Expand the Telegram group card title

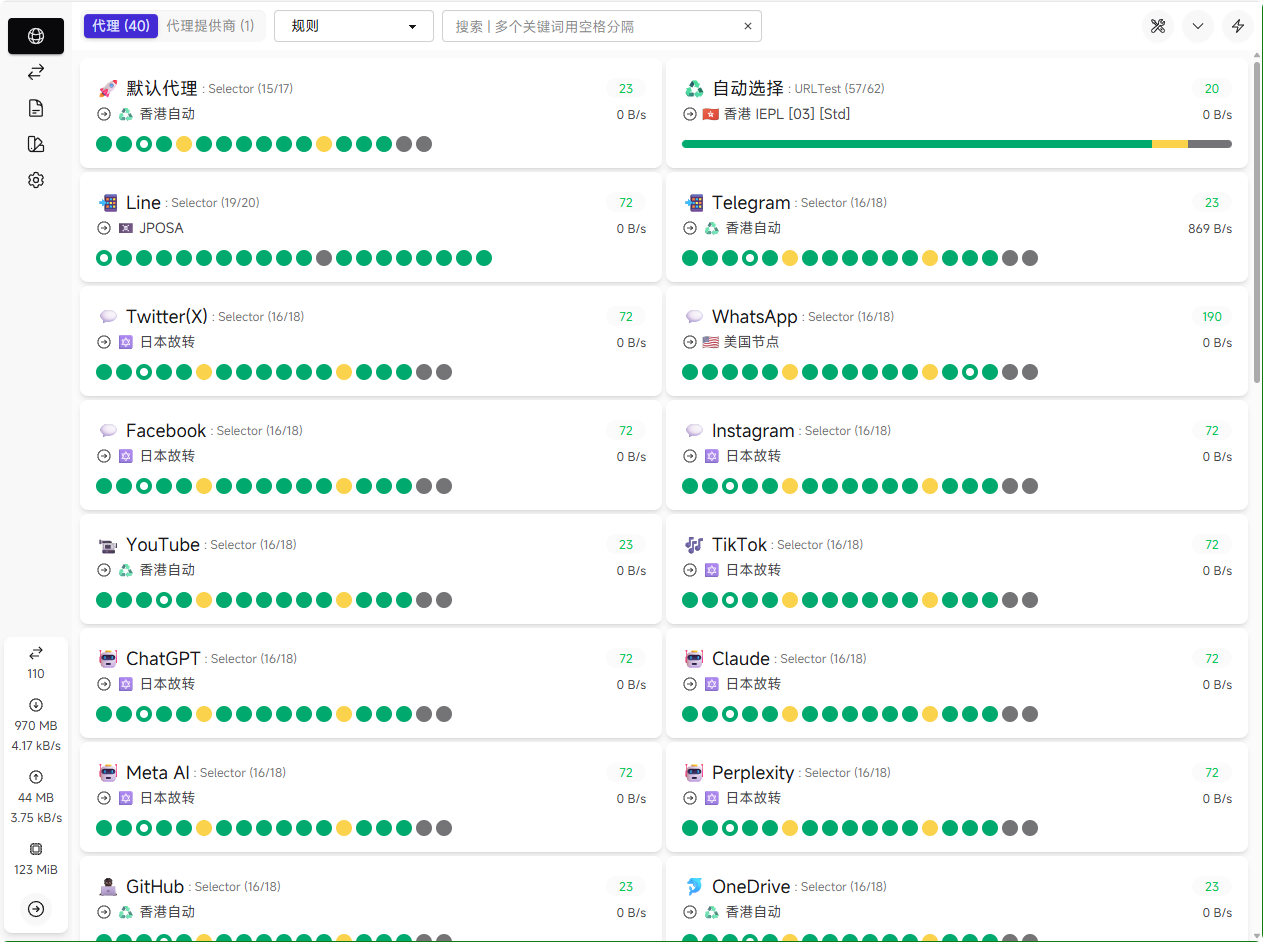click(x=751, y=203)
